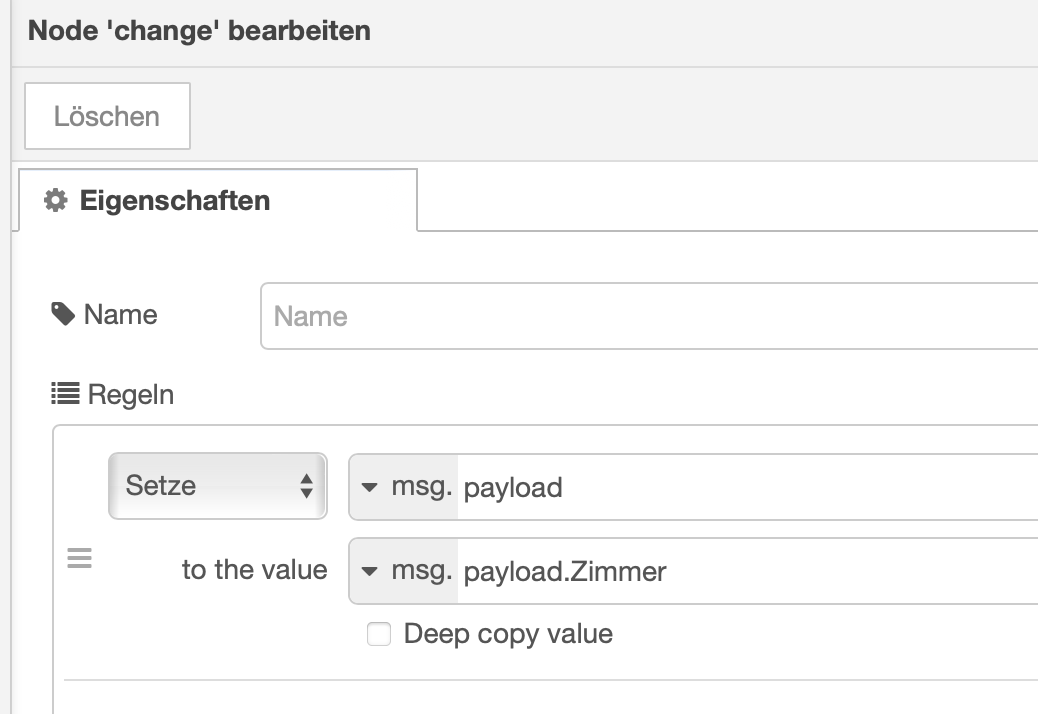The width and height of the screenshot is (1038, 714).
Task: Click the Regeln section label
Action: pyautogui.click(x=130, y=395)
